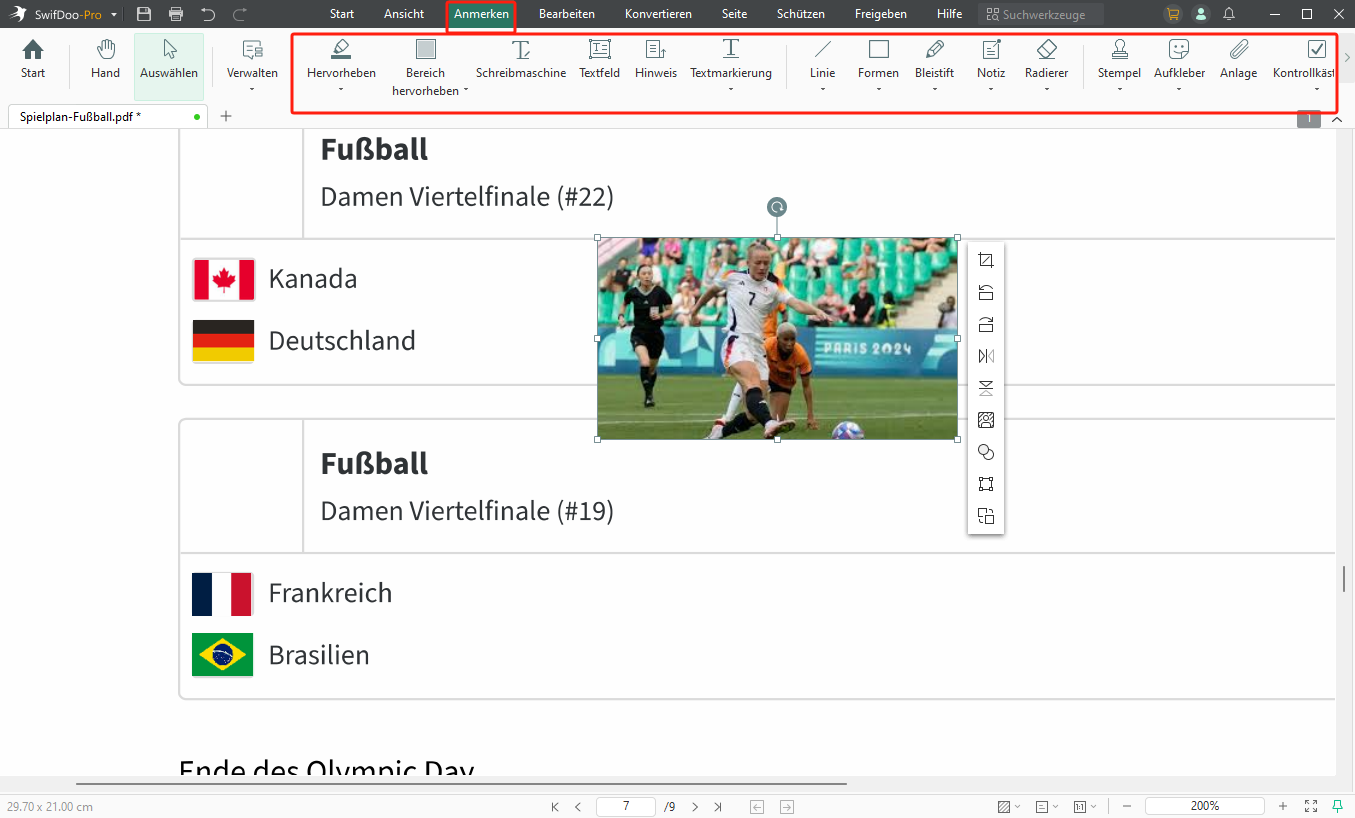This screenshot has width=1355, height=818.
Task: Flip the image horizontally
Action: coord(986,356)
